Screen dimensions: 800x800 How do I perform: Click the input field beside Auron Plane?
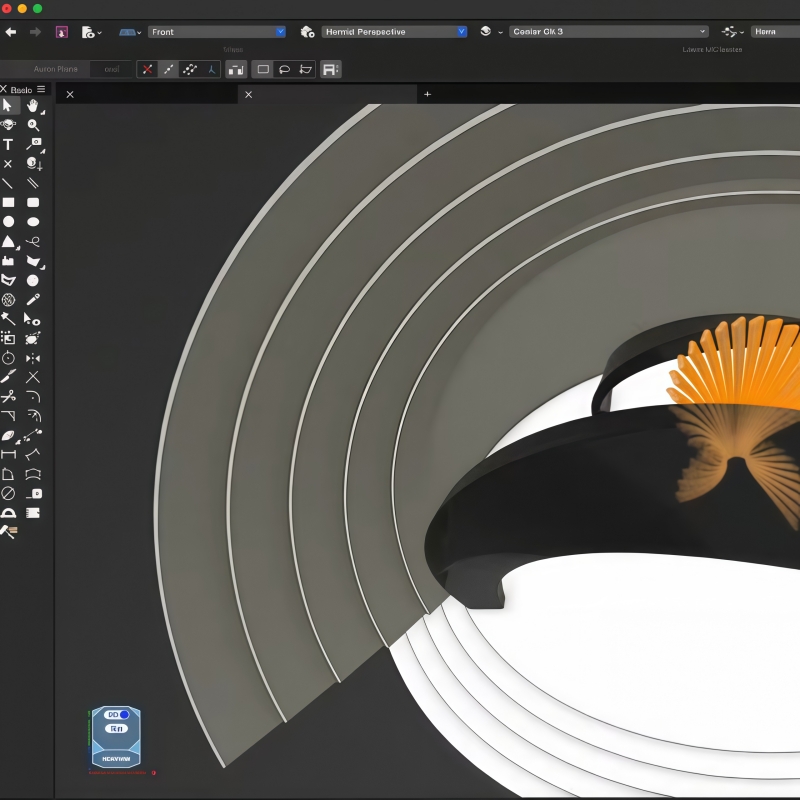coord(111,69)
